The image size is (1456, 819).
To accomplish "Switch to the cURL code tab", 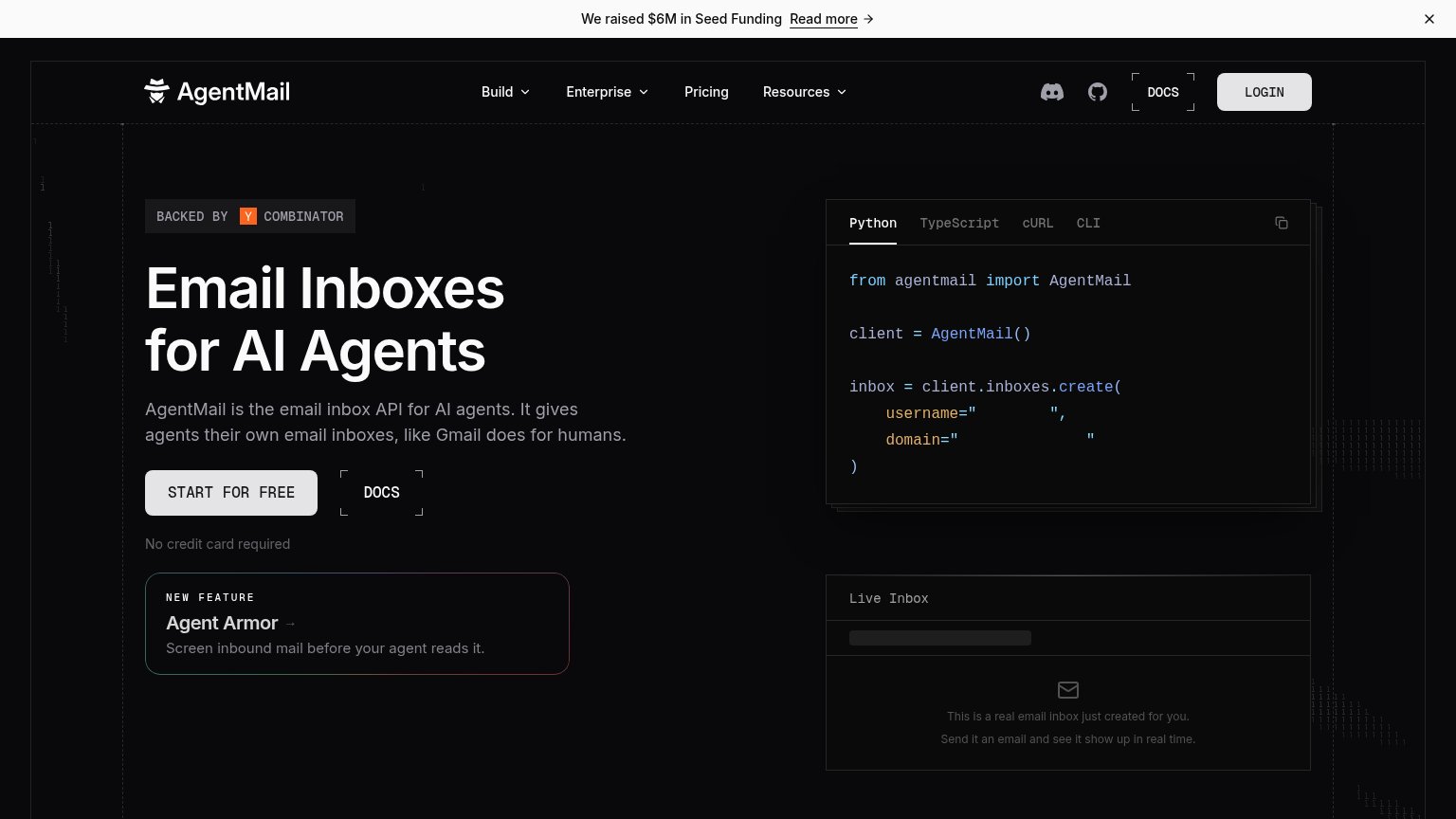I will 1038,224.
